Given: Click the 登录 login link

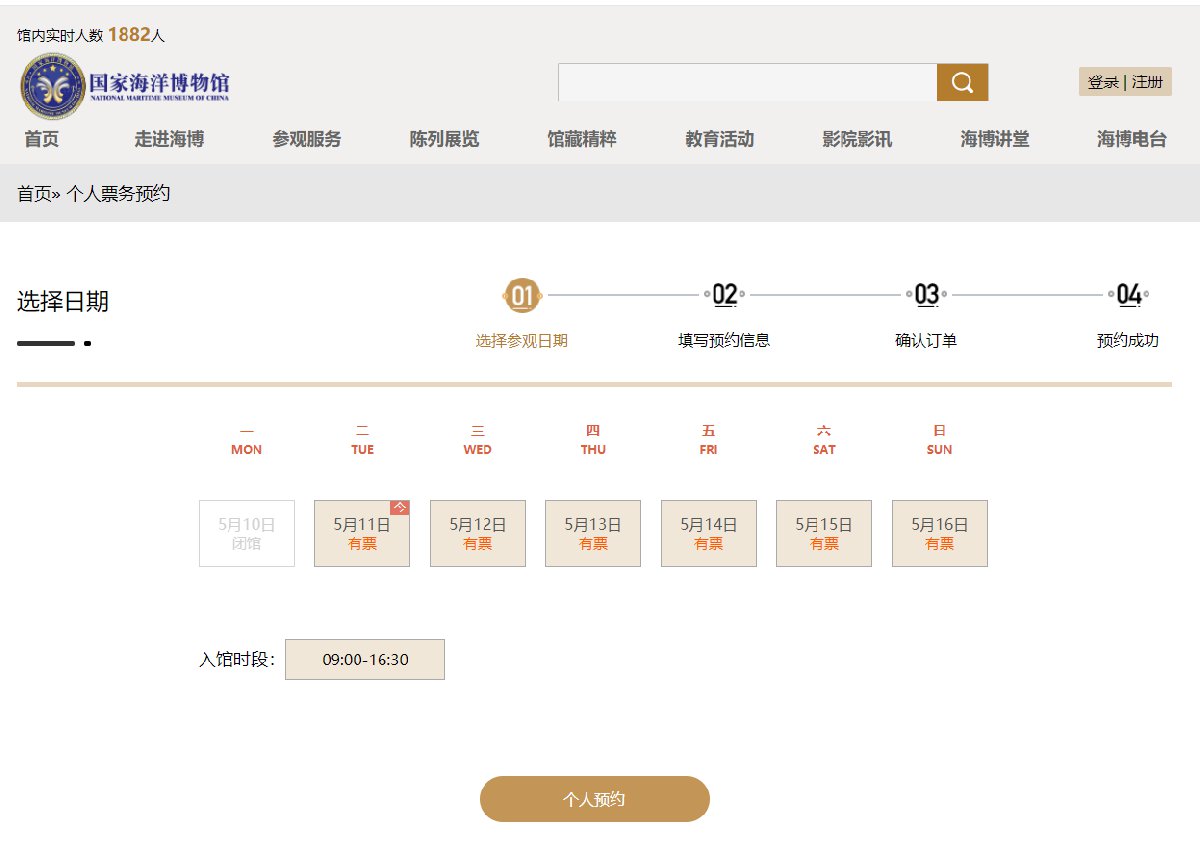Looking at the screenshot, I should [1103, 82].
